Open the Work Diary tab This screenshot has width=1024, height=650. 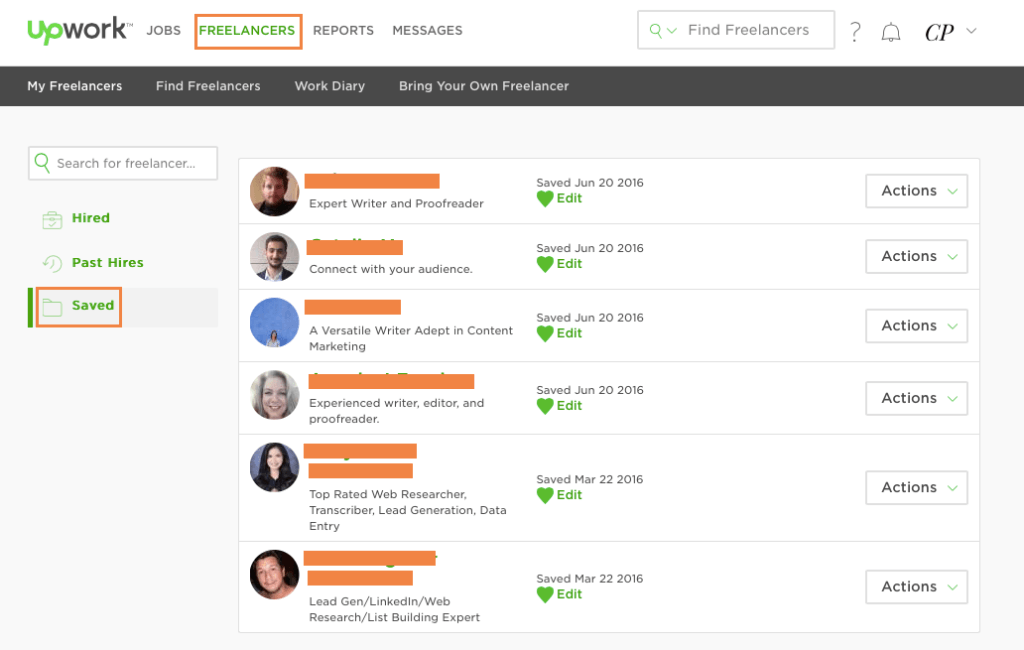[x=330, y=86]
